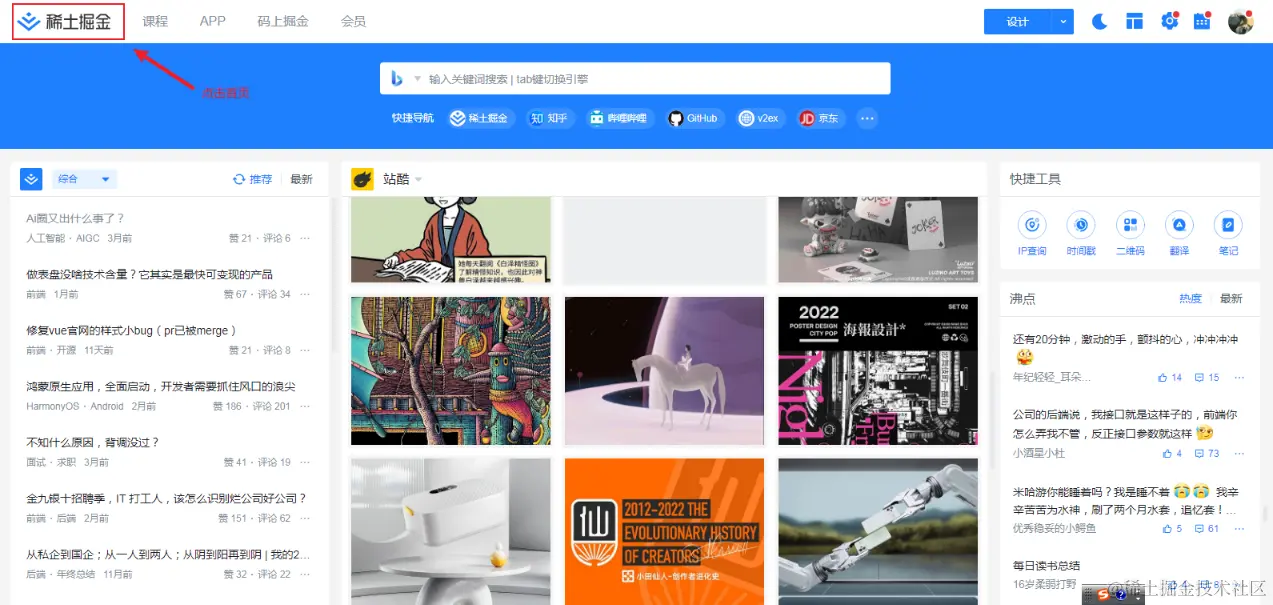1273x605 pixels.
Task: Open the 码上掘金 menu item
Action: coord(283,21)
